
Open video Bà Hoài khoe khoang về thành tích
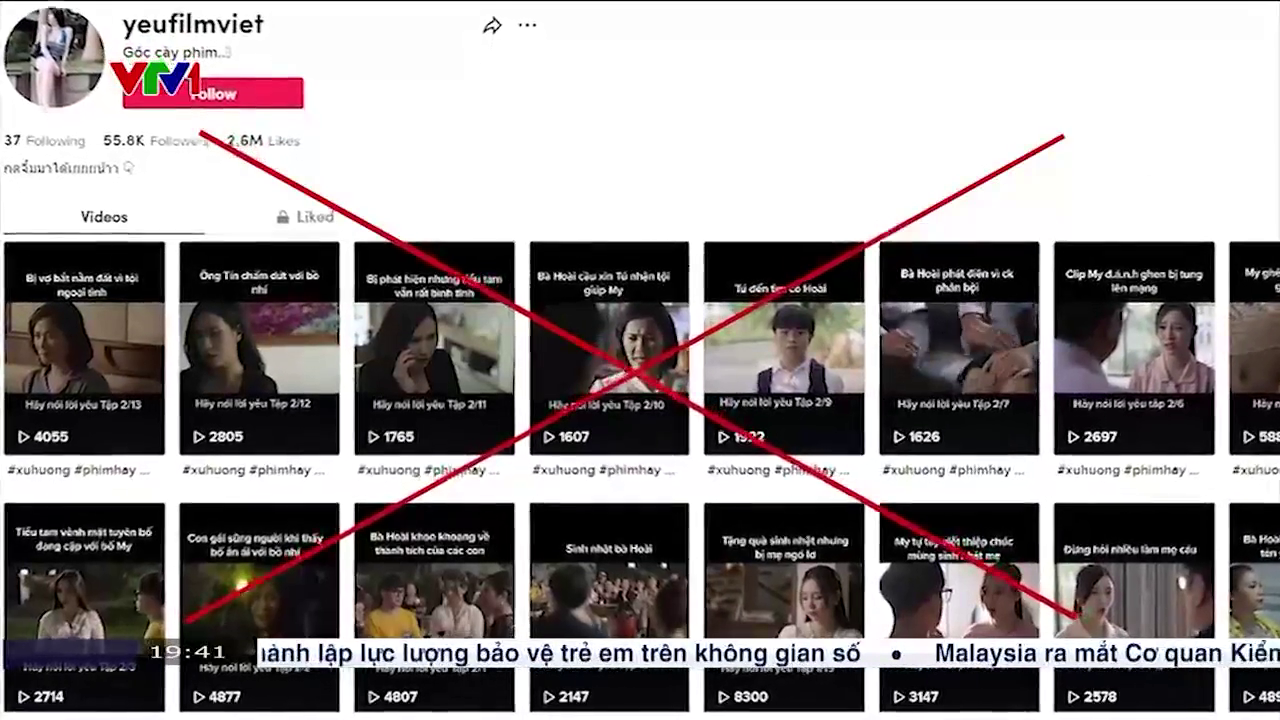coord(434,608)
